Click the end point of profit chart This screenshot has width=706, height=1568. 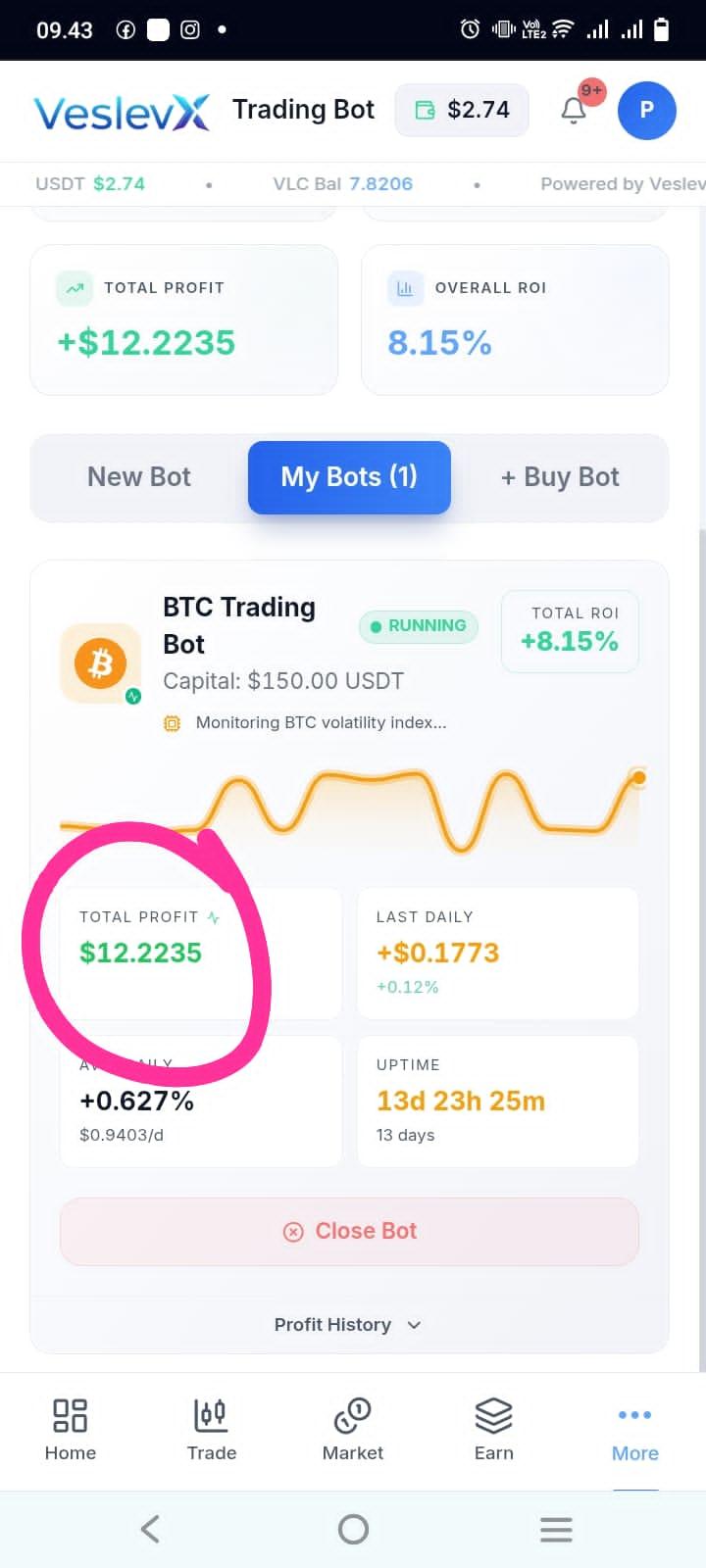[638, 778]
